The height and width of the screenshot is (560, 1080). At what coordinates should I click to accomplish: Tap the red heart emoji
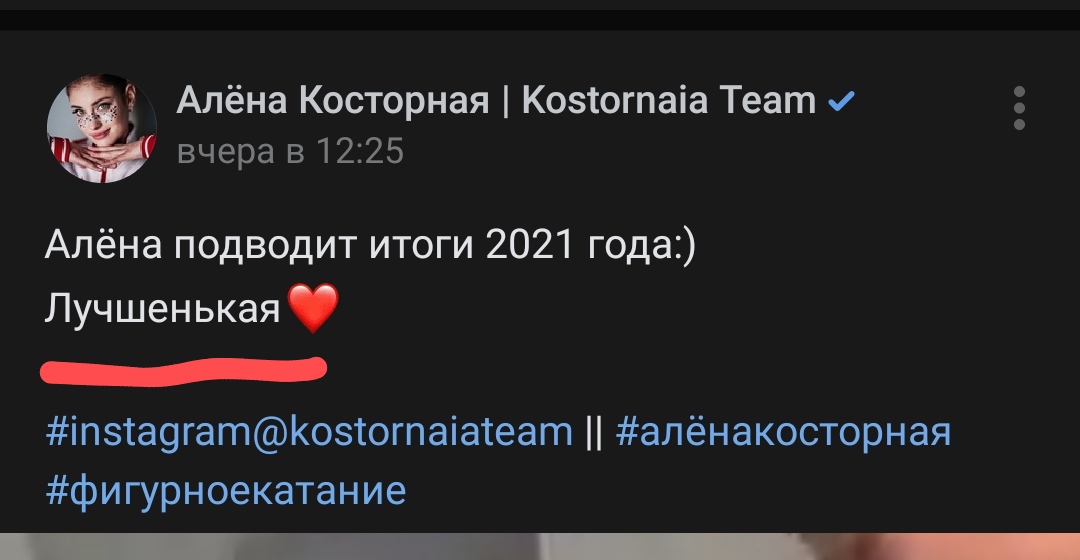(313, 307)
